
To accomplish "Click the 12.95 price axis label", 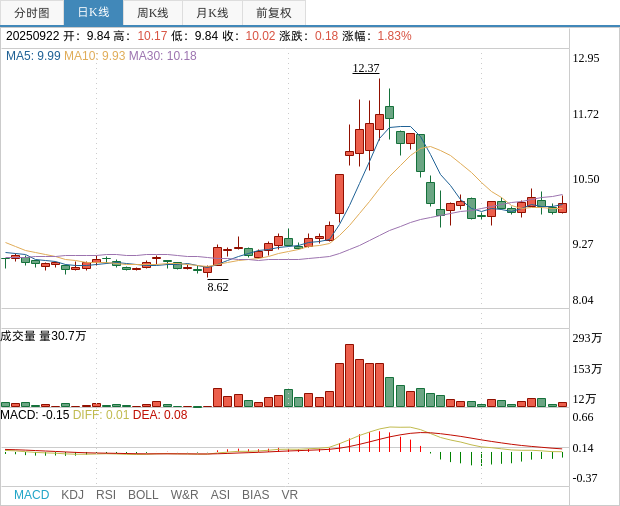I will coord(586,58).
